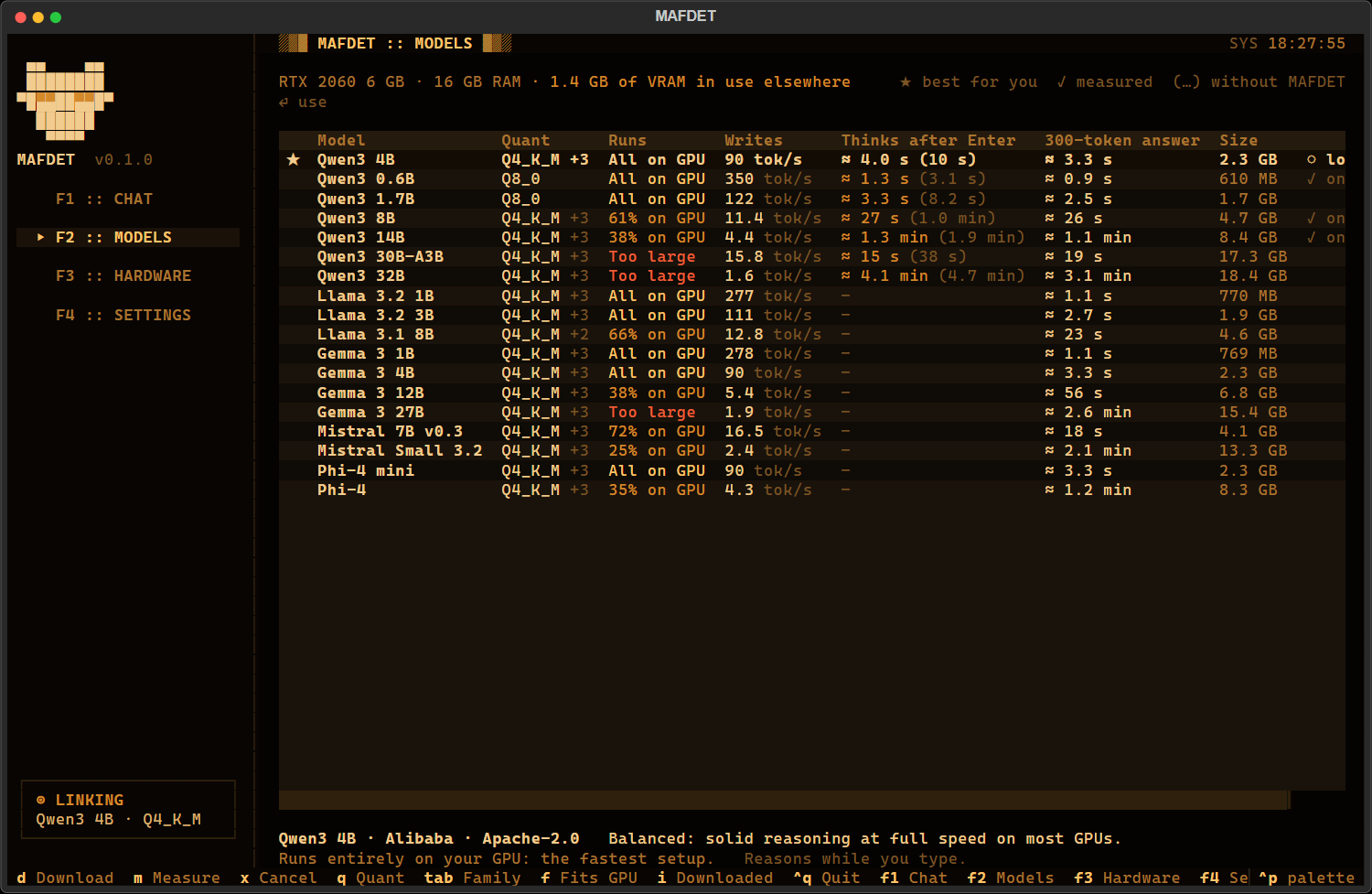Click the Quant shortcut in footer

tap(370, 878)
